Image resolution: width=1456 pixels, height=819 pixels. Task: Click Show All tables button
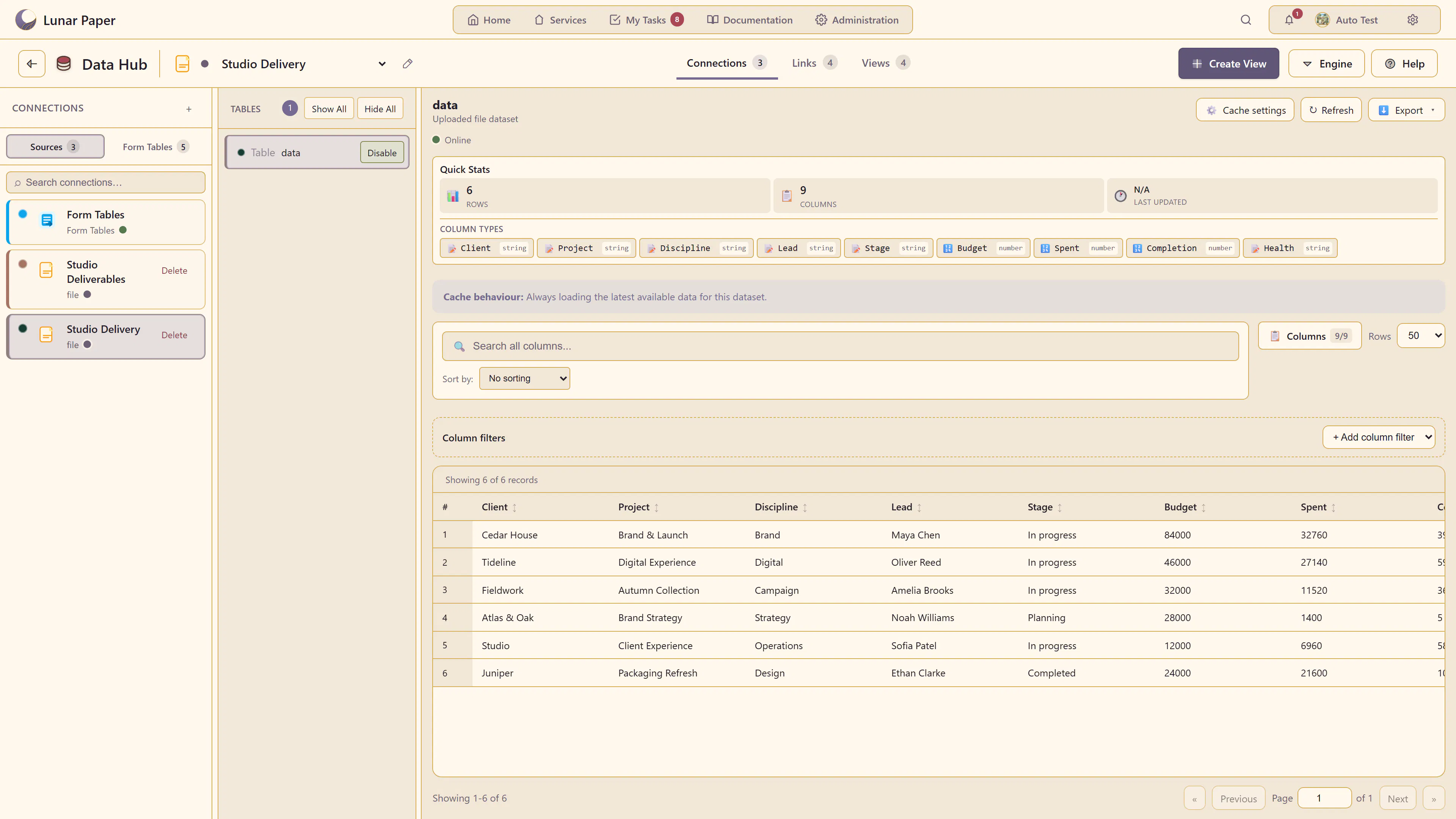point(328,108)
